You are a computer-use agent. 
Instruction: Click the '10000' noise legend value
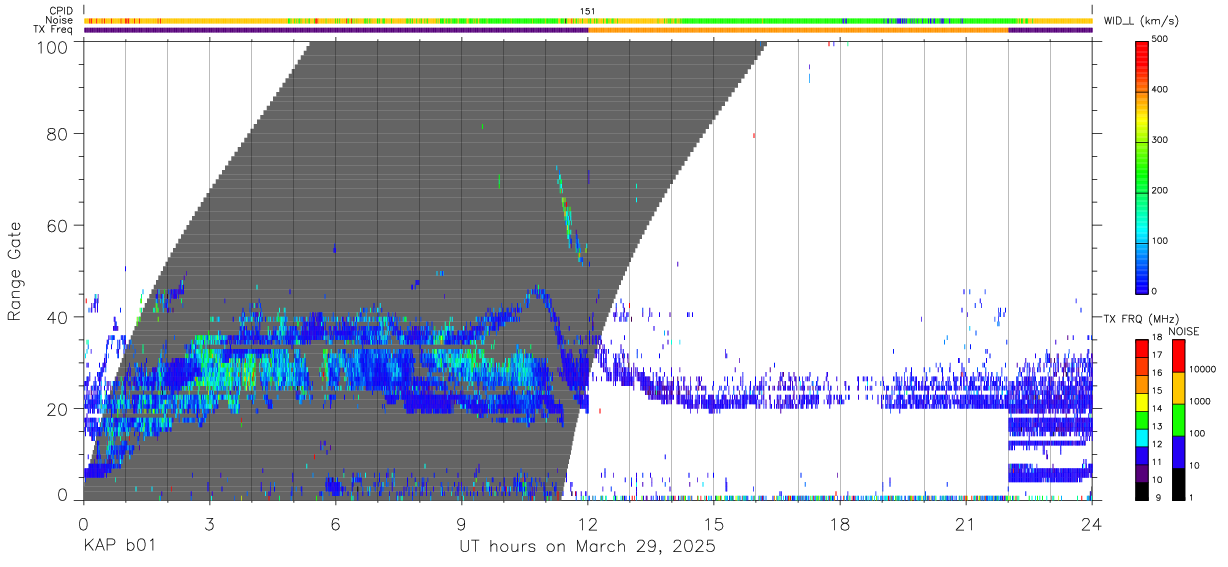[x=1204, y=369]
